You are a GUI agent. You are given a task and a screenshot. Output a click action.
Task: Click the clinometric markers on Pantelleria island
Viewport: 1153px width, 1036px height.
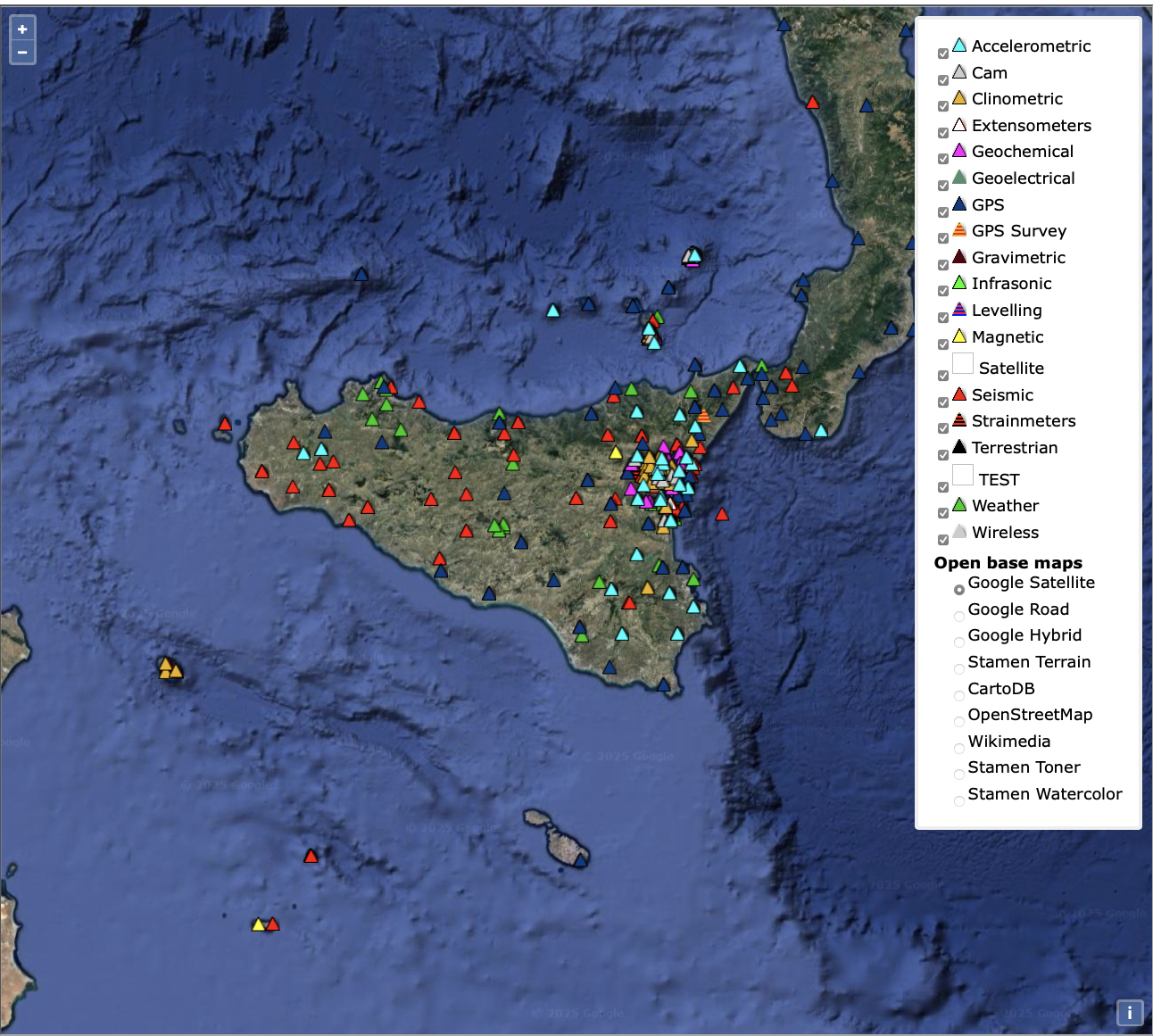[170, 668]
